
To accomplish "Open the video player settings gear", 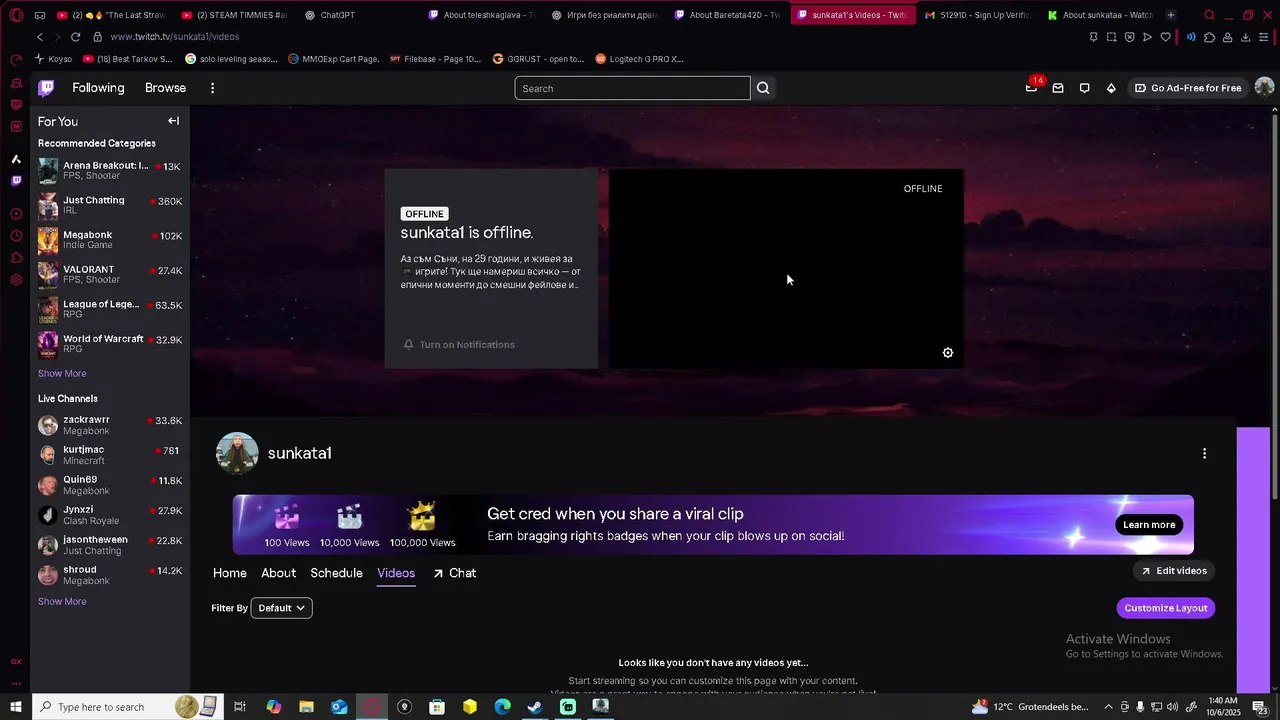I will click(948, 353).
